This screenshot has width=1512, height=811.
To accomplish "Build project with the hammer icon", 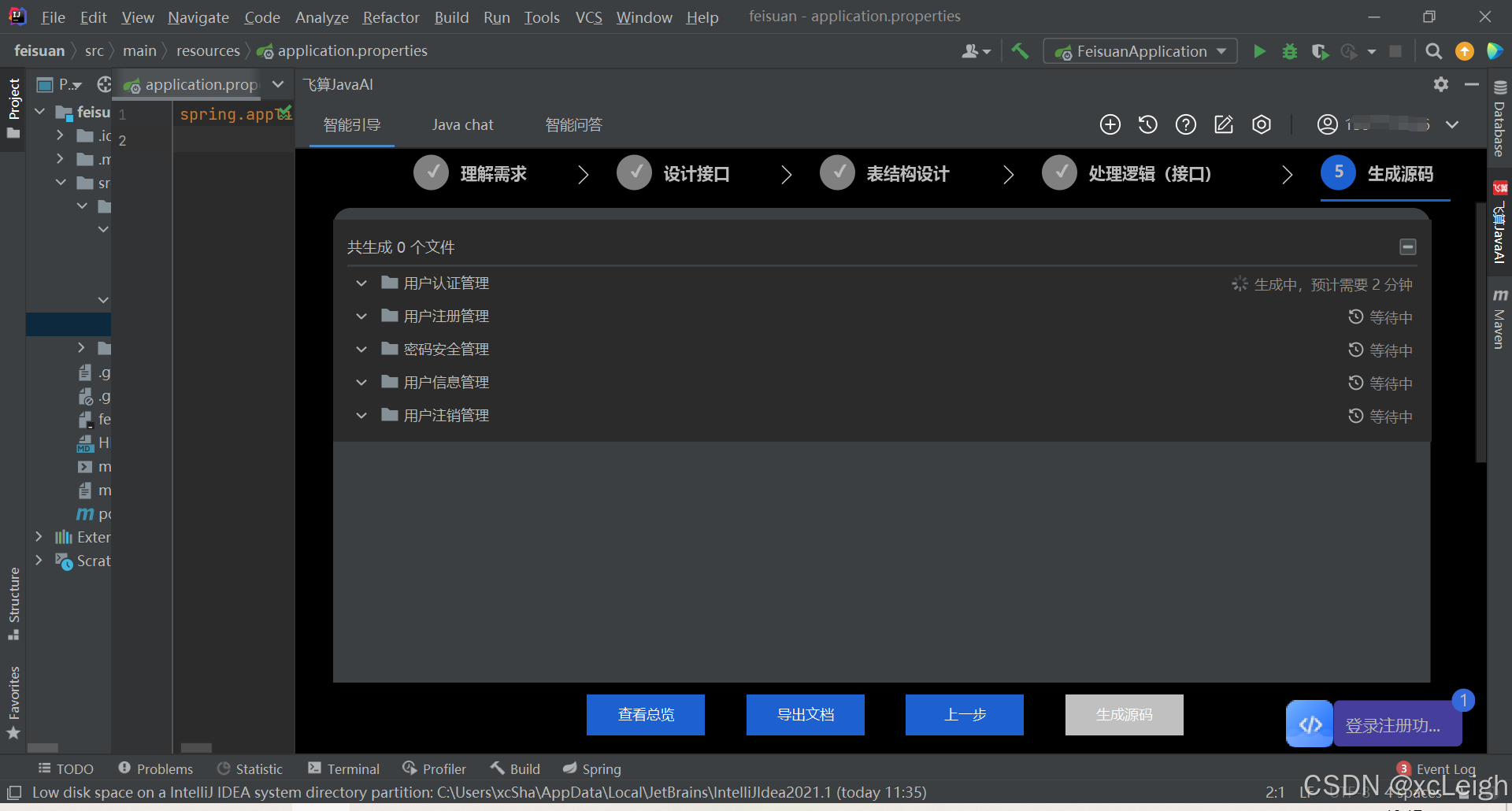I will tap(1020, 51).
